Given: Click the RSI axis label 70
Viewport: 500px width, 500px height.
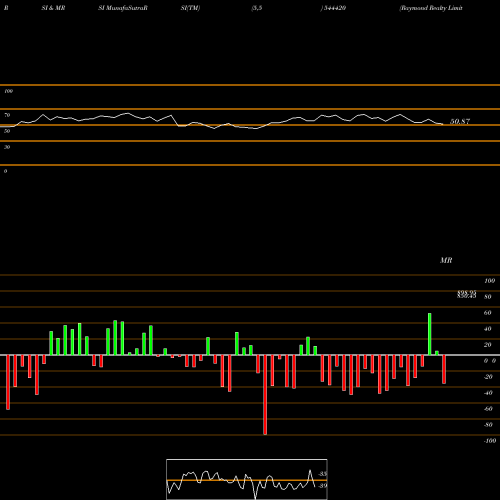Looking at the screenshot, I should click(x=7, y=115).
